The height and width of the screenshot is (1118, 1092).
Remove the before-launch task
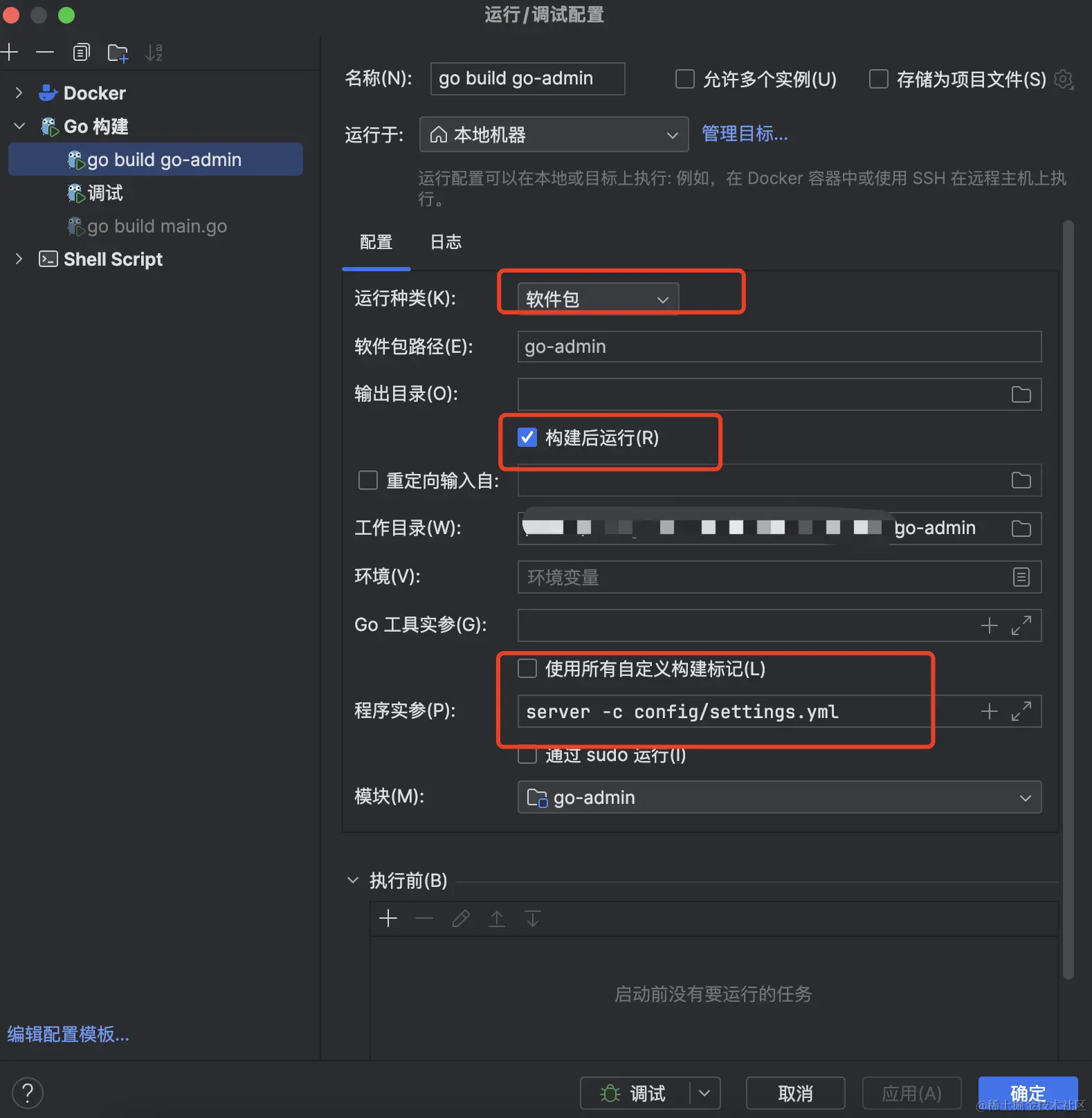click(x=424, y=919)
